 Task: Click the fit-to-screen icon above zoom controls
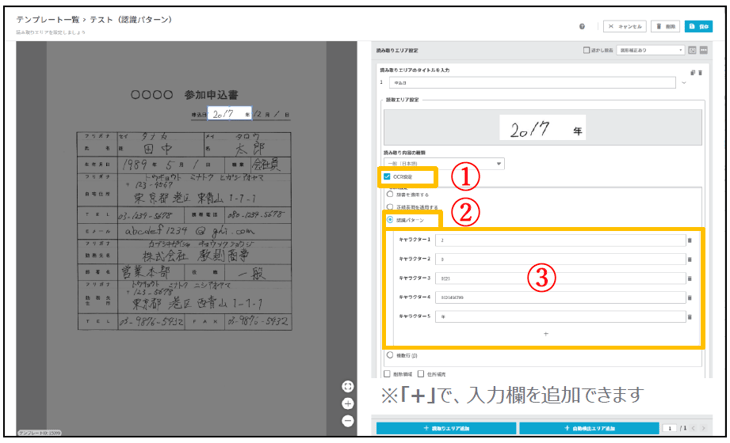tap(347, 386)
